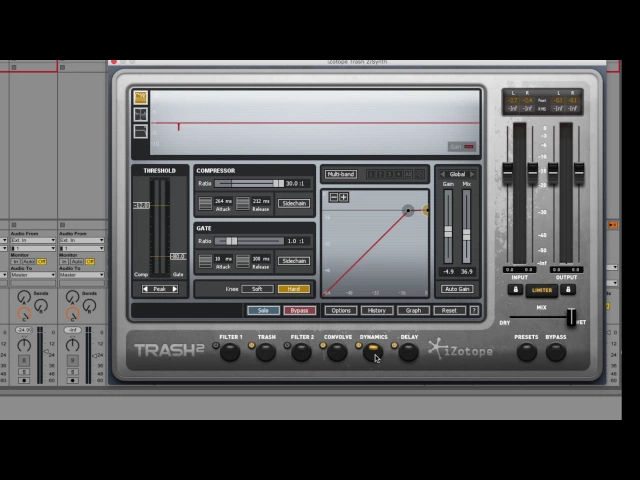Open the Graph settings
The image size is (640, 480).
point(413,311)
